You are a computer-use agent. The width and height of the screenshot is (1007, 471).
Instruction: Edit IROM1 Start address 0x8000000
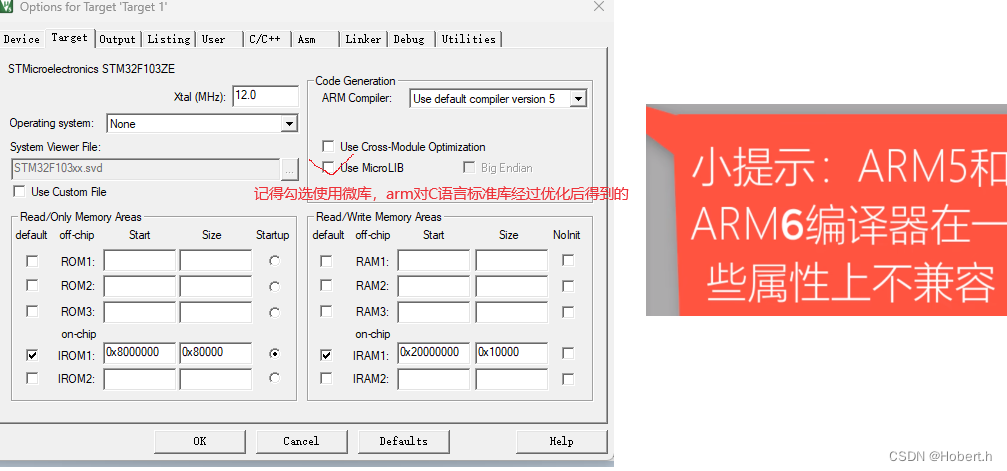(139, 353)
